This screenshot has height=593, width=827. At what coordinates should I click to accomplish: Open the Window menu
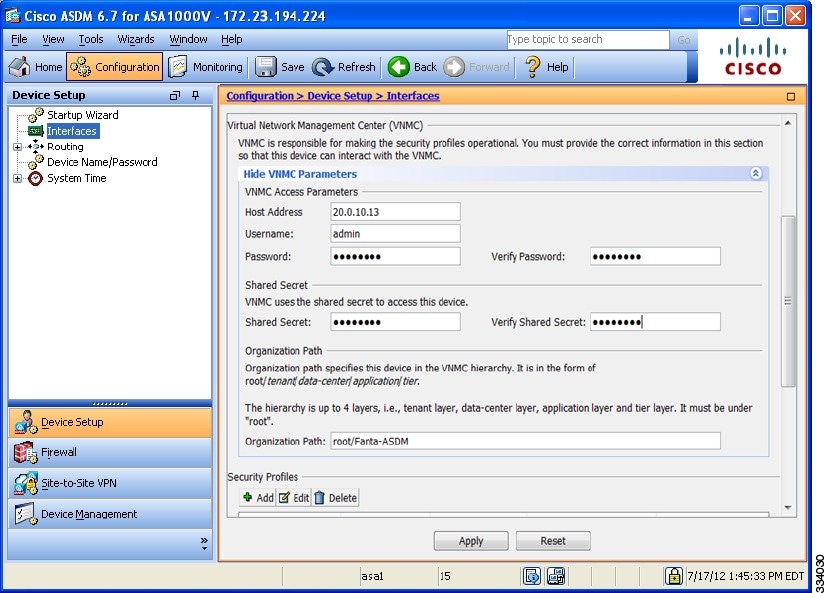(188, 39)
